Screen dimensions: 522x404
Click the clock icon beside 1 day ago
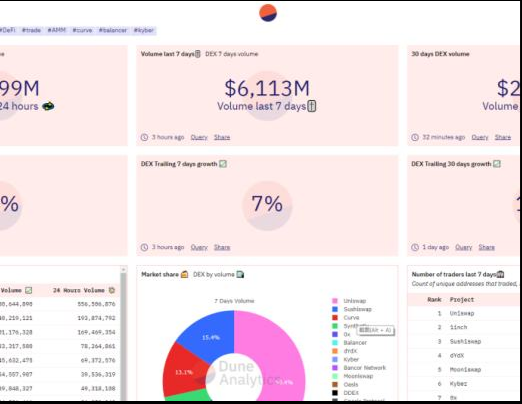click(x=415, y=247)
